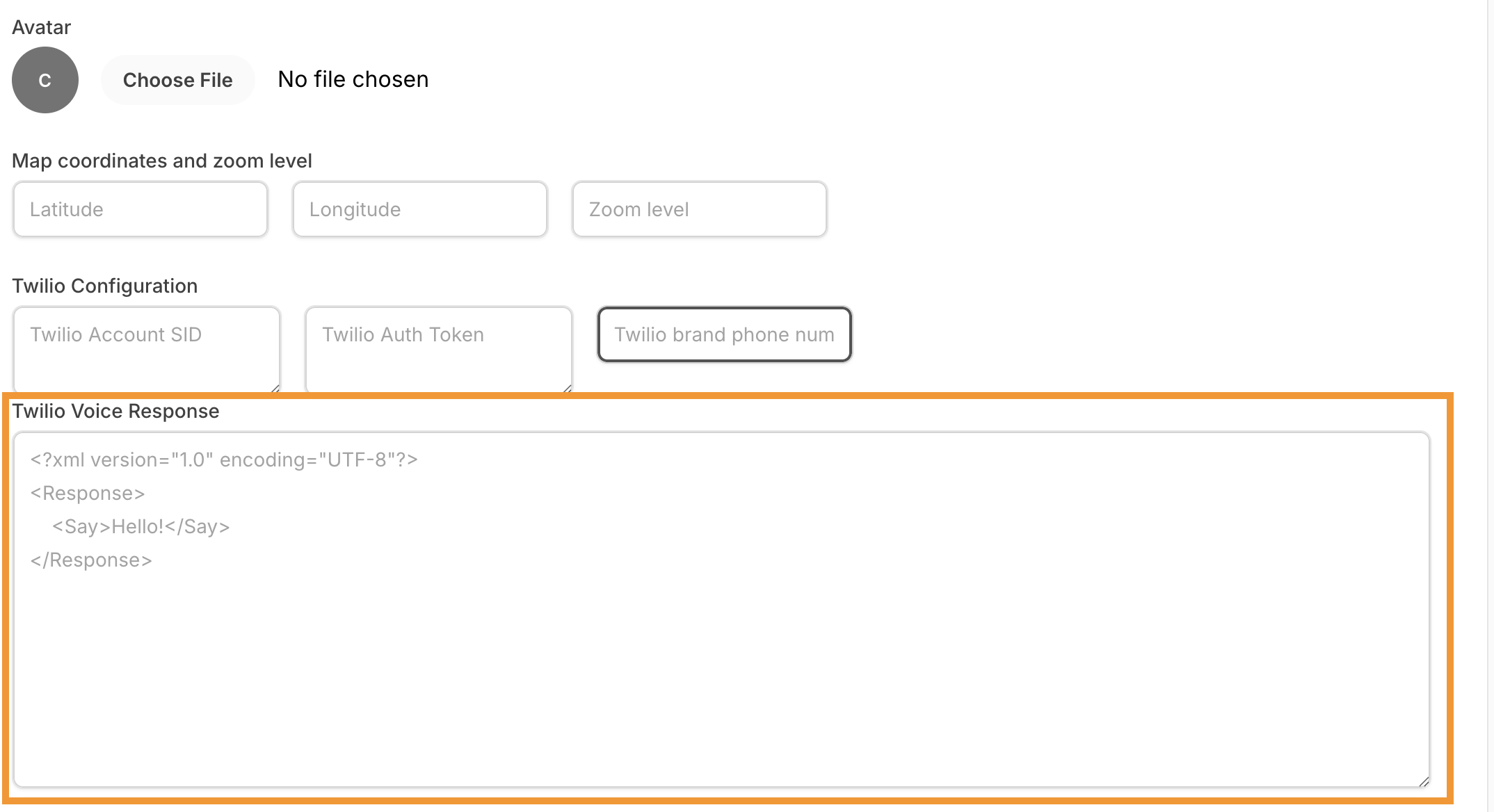Screen dimensions: 1494x812
Task: Click into the Longitude field
Action: tap(420, 209)
